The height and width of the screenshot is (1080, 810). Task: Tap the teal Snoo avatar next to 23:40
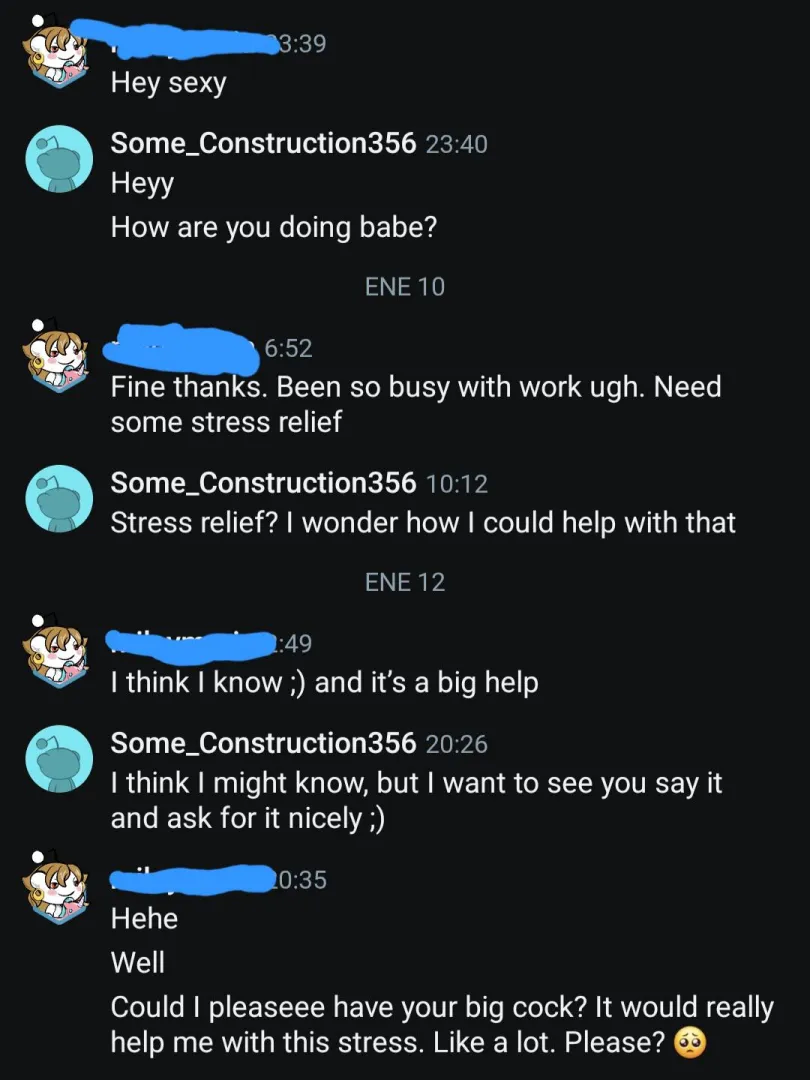click(59, 158)
